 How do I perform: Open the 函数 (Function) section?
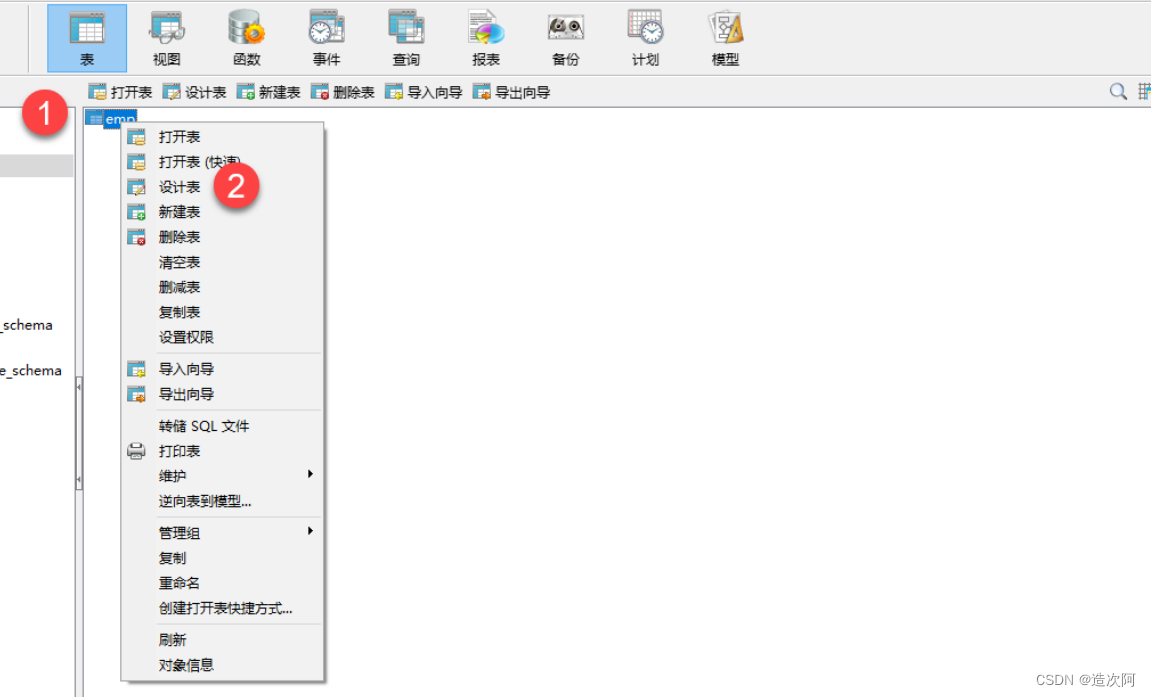point(247,38)
